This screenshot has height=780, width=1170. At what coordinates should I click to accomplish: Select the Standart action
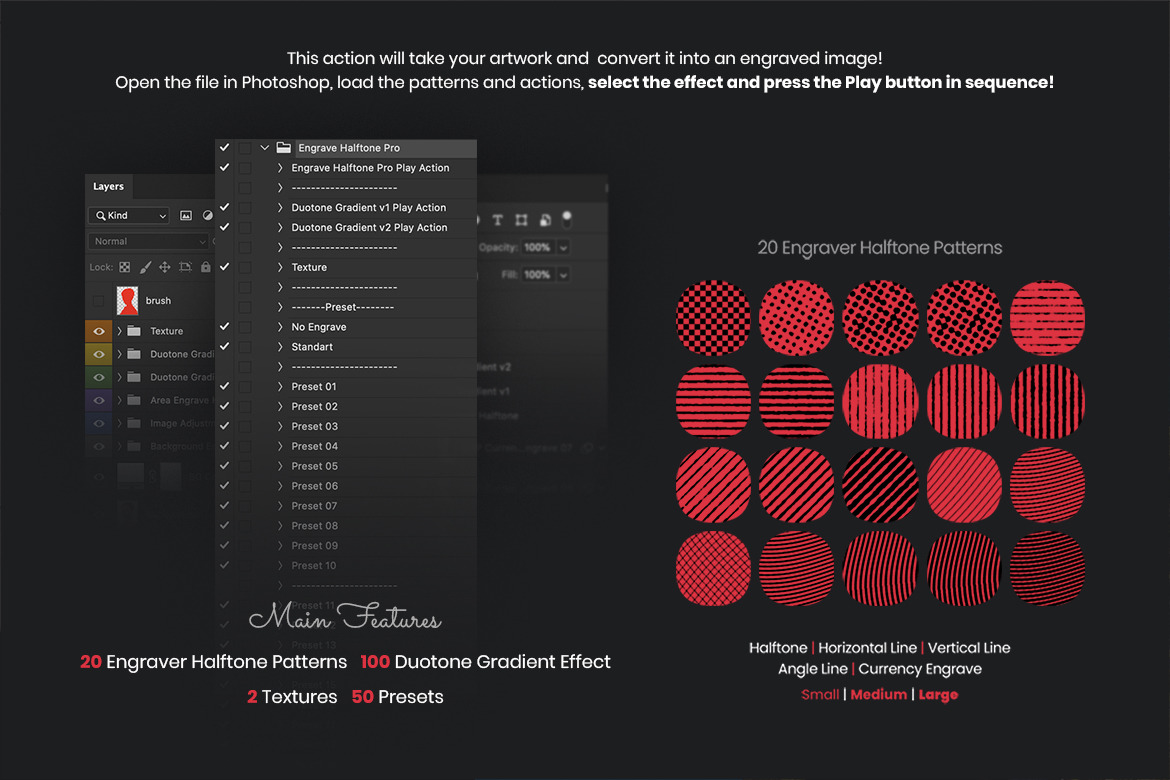click(x=312, y=347)
